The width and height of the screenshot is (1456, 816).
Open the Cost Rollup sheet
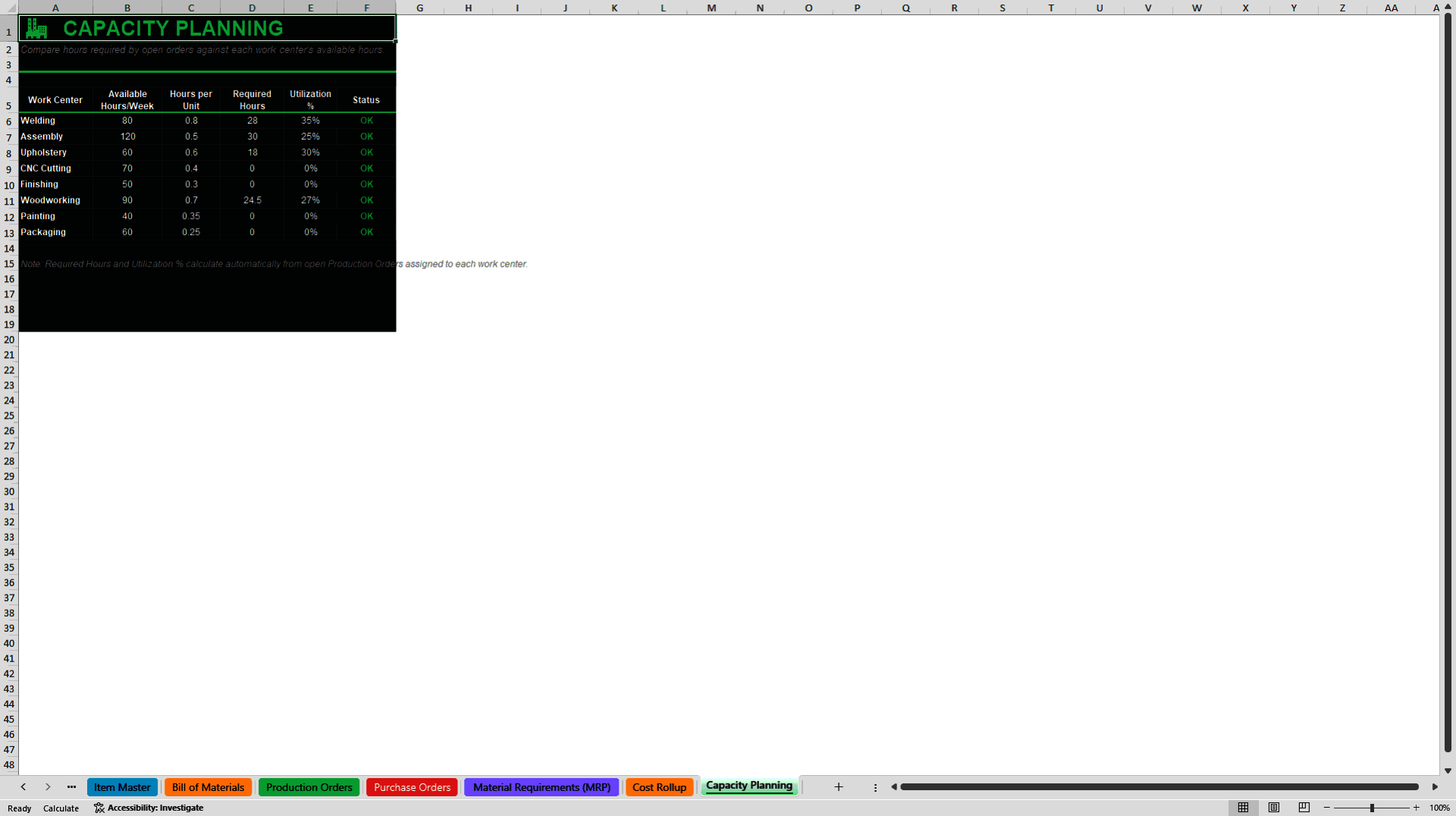coord(659,787)
